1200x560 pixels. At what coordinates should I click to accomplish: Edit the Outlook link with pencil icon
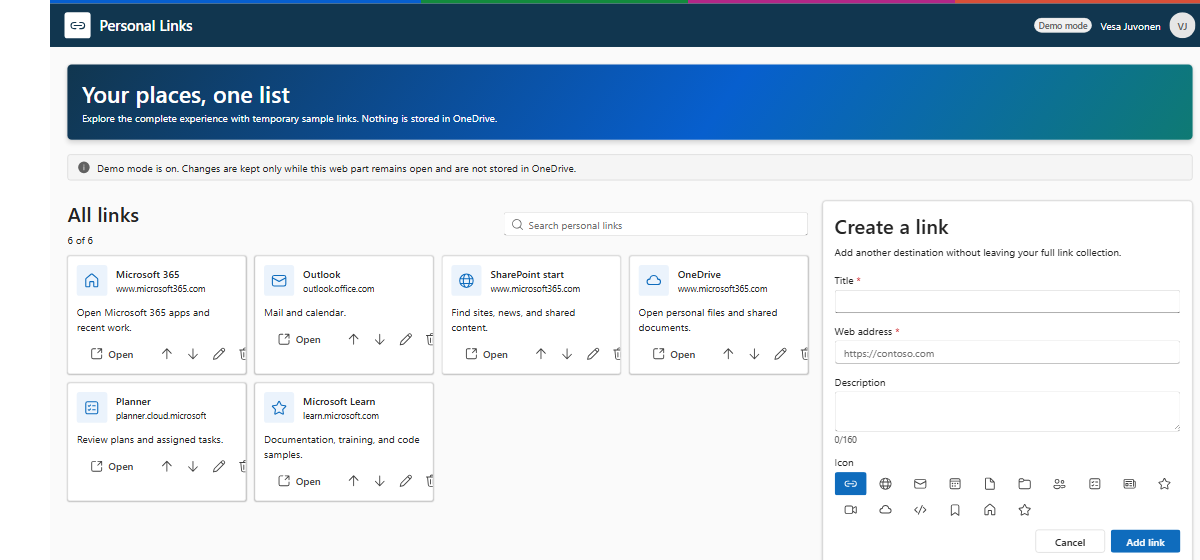point(406,339)
